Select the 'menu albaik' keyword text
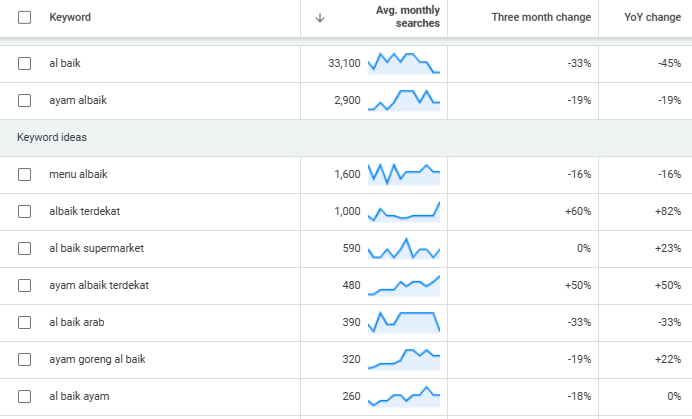Image resolution: width=692 pixels, height=419 pixels. [78, 174]
